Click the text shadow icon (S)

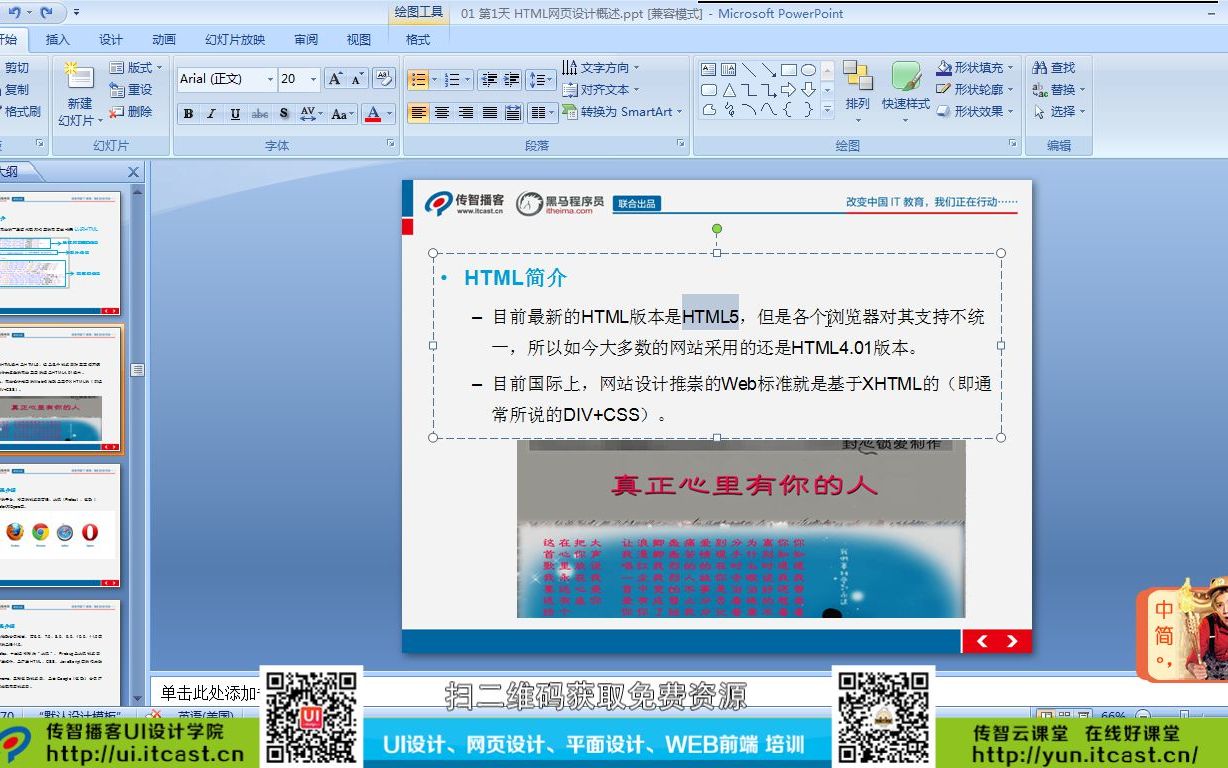click(x=283, y=114)
